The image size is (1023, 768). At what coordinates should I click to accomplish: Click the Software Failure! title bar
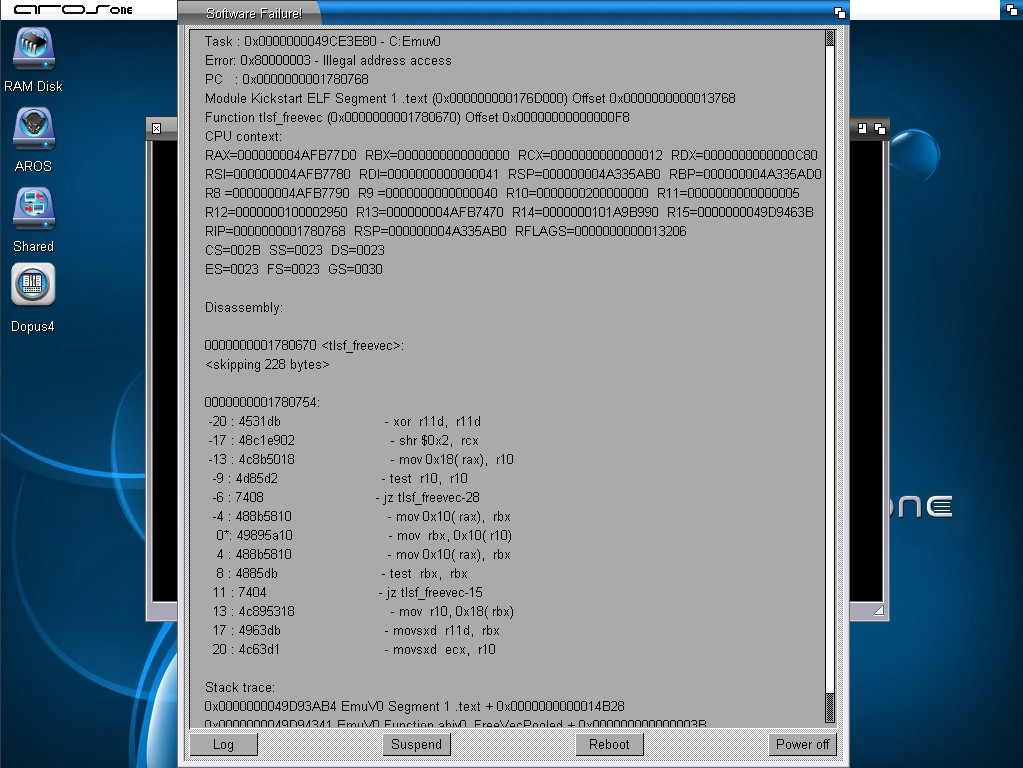[500, 13]
